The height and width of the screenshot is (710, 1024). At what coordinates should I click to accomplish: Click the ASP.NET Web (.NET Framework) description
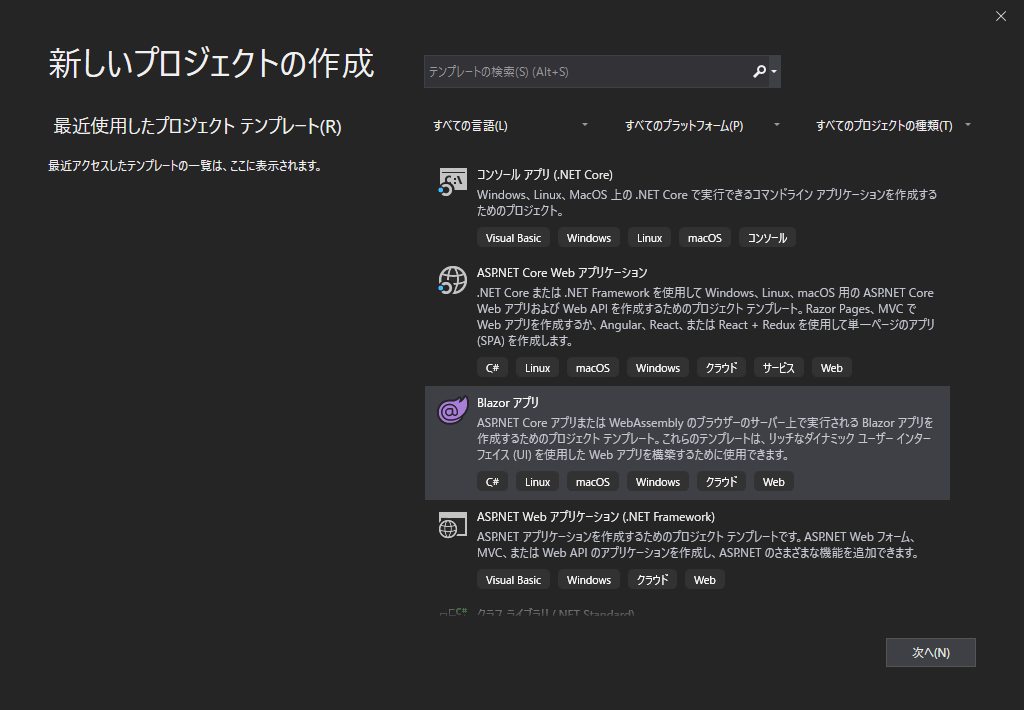pyautogui.click(x=698, y=545)
